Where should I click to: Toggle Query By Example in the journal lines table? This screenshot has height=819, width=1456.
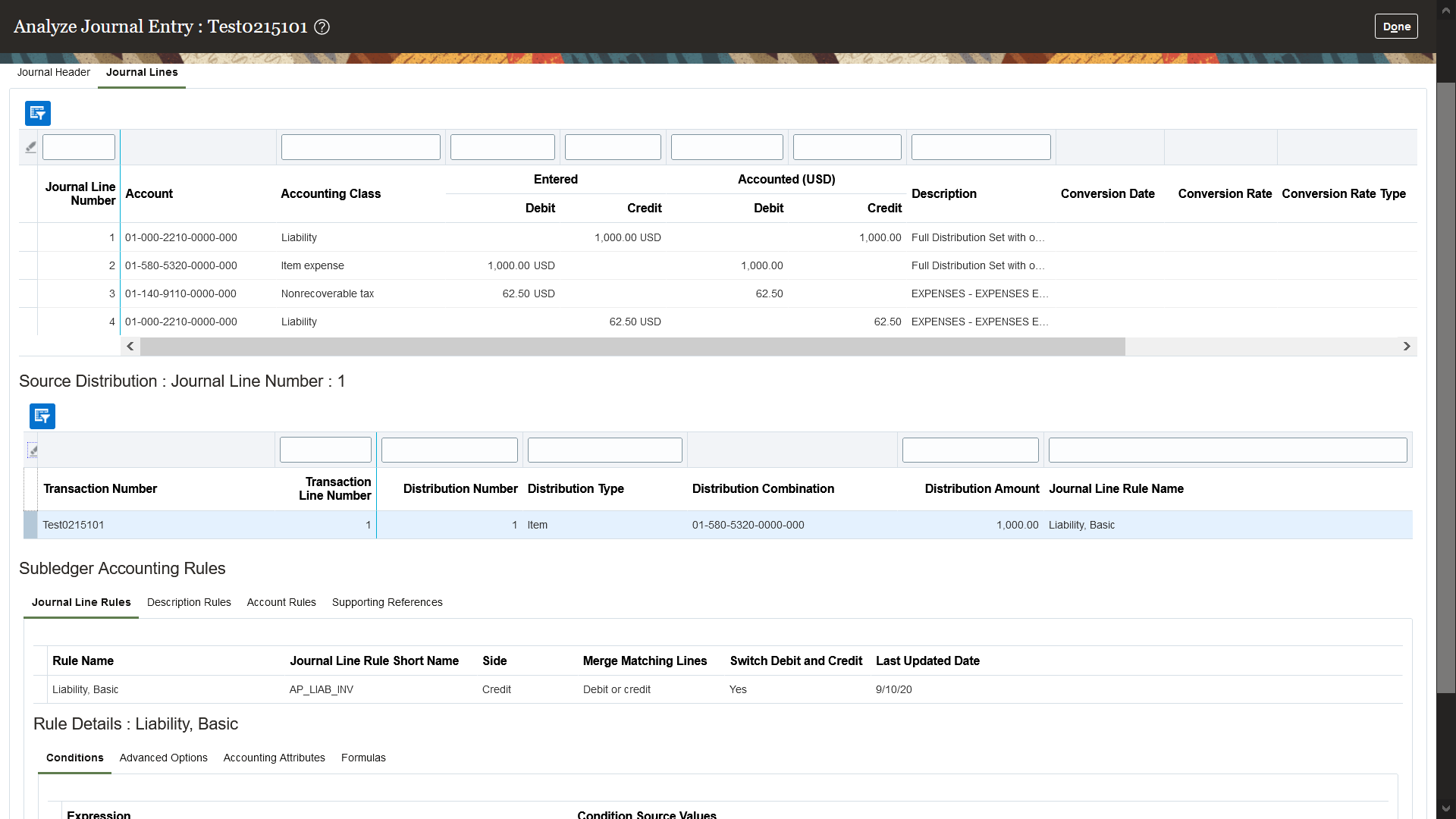point(38,113)
